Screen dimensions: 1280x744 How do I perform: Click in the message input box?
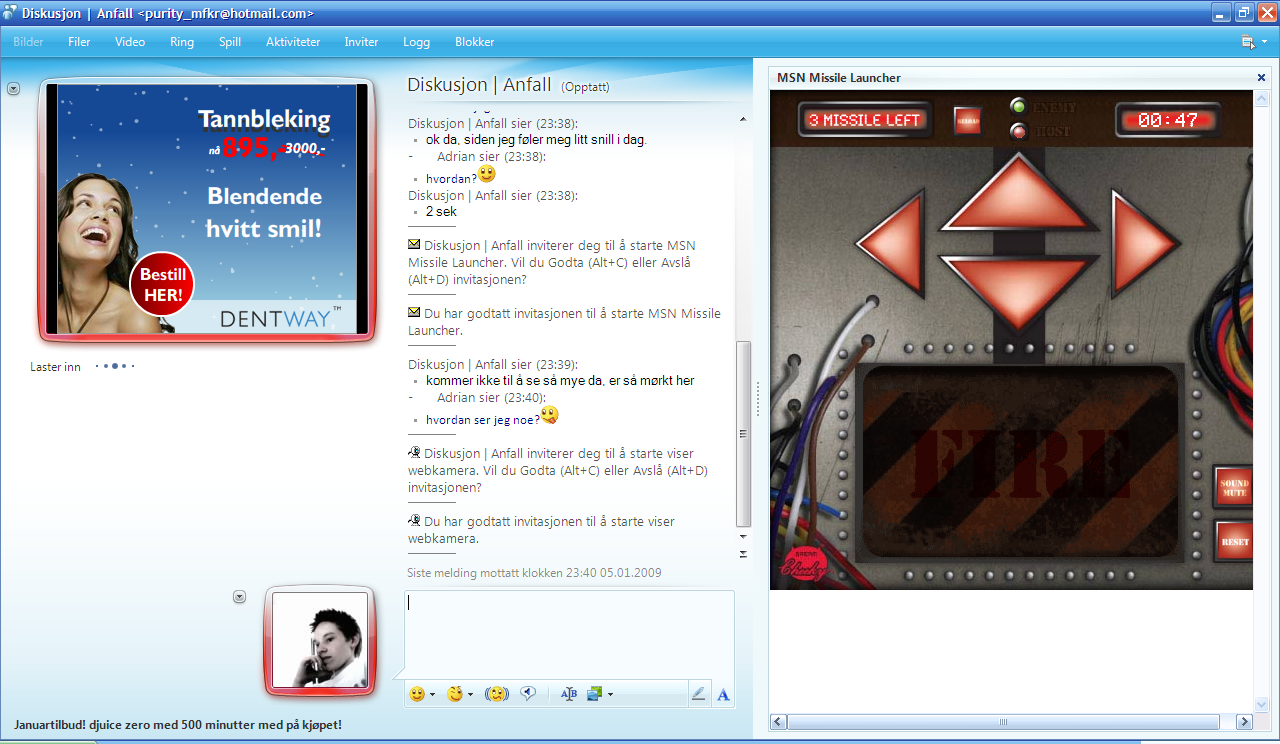click(x=569, y=634)
